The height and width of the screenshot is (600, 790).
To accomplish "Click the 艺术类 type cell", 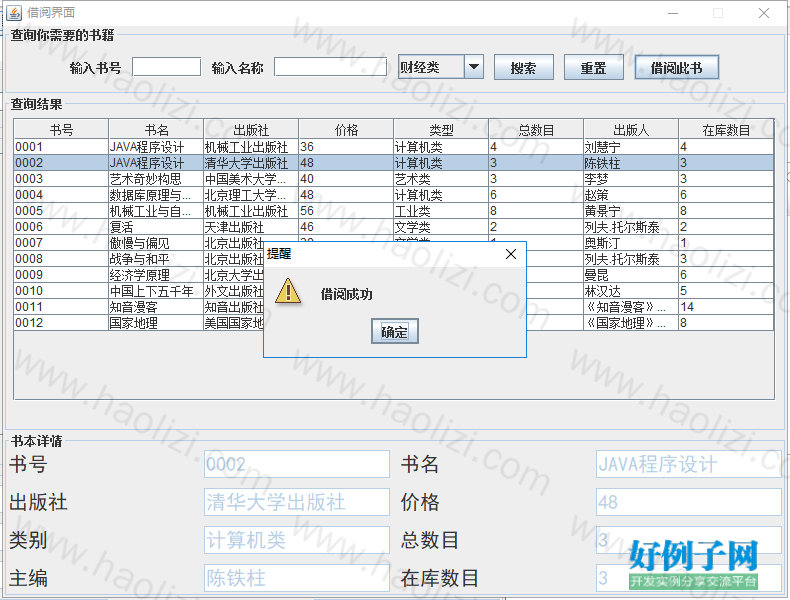I will [x=441, y=179].
